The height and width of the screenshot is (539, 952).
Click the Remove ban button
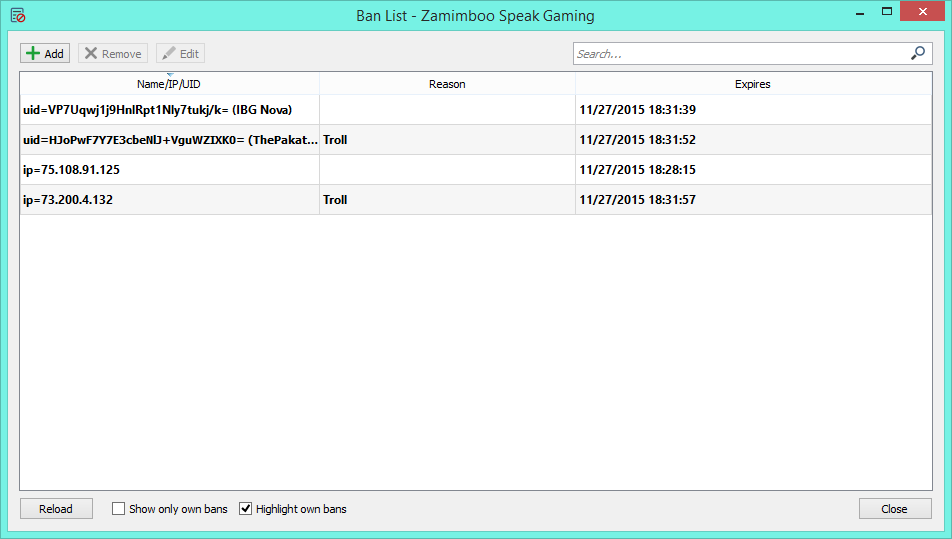click(x=113, y=53)
